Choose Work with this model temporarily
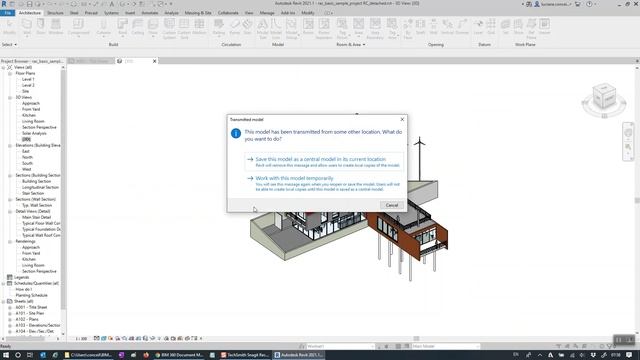The width and height of the screenshot is (640, 360). (x=324, y=183)
